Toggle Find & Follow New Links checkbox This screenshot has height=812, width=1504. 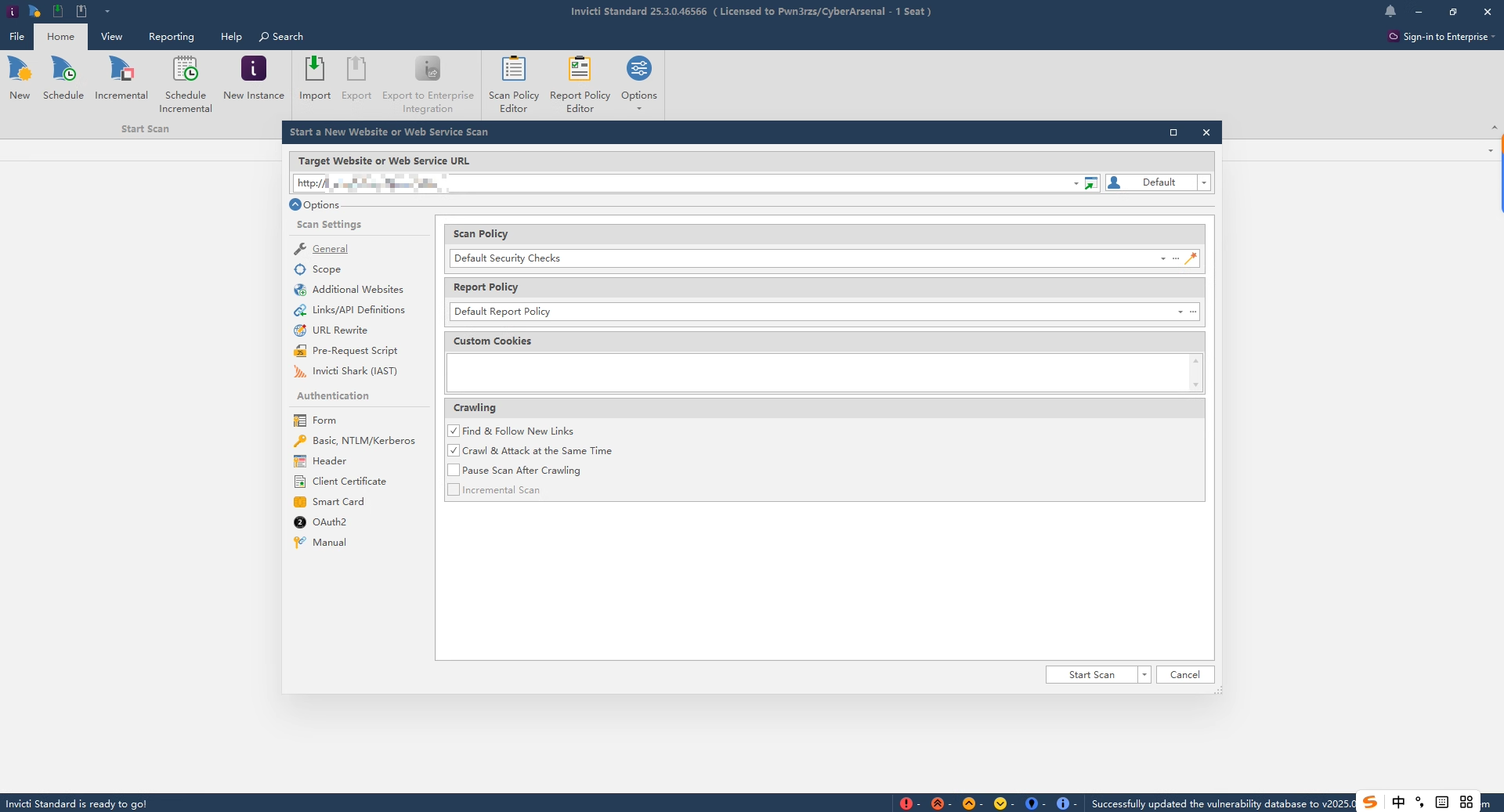pyautogui.click(x=454, y=431)
